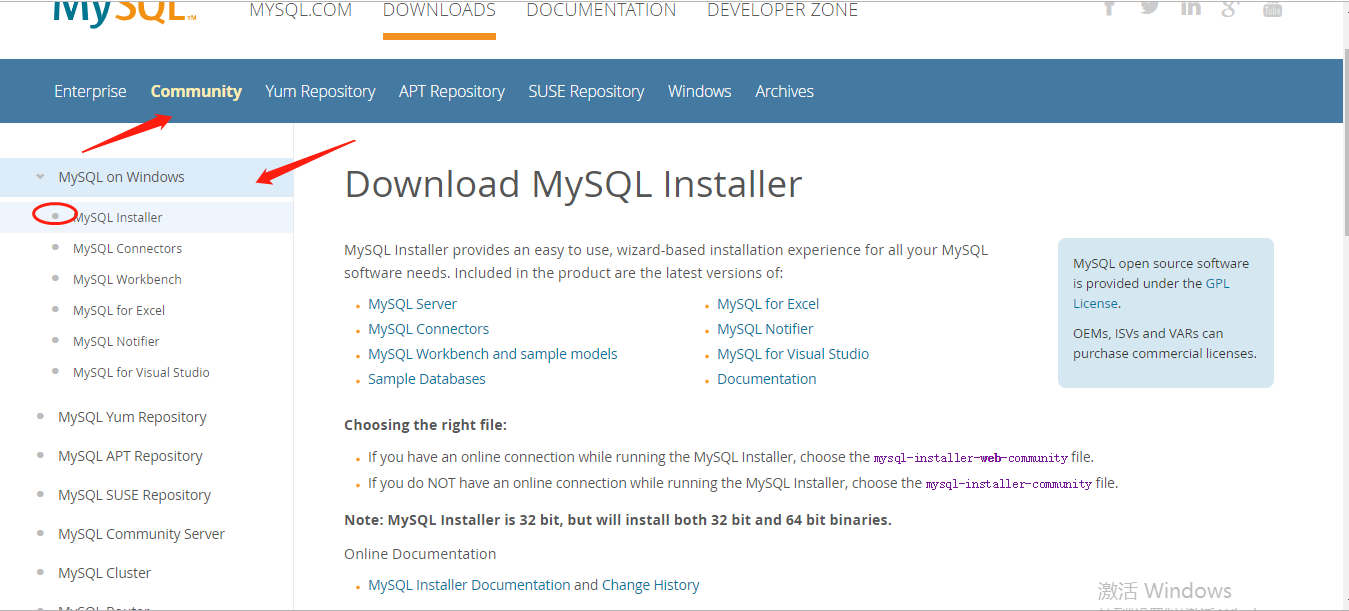Screen dimensions: 1349x611
Task: Click the Twitter bird icon
Action: (1150, 8)
